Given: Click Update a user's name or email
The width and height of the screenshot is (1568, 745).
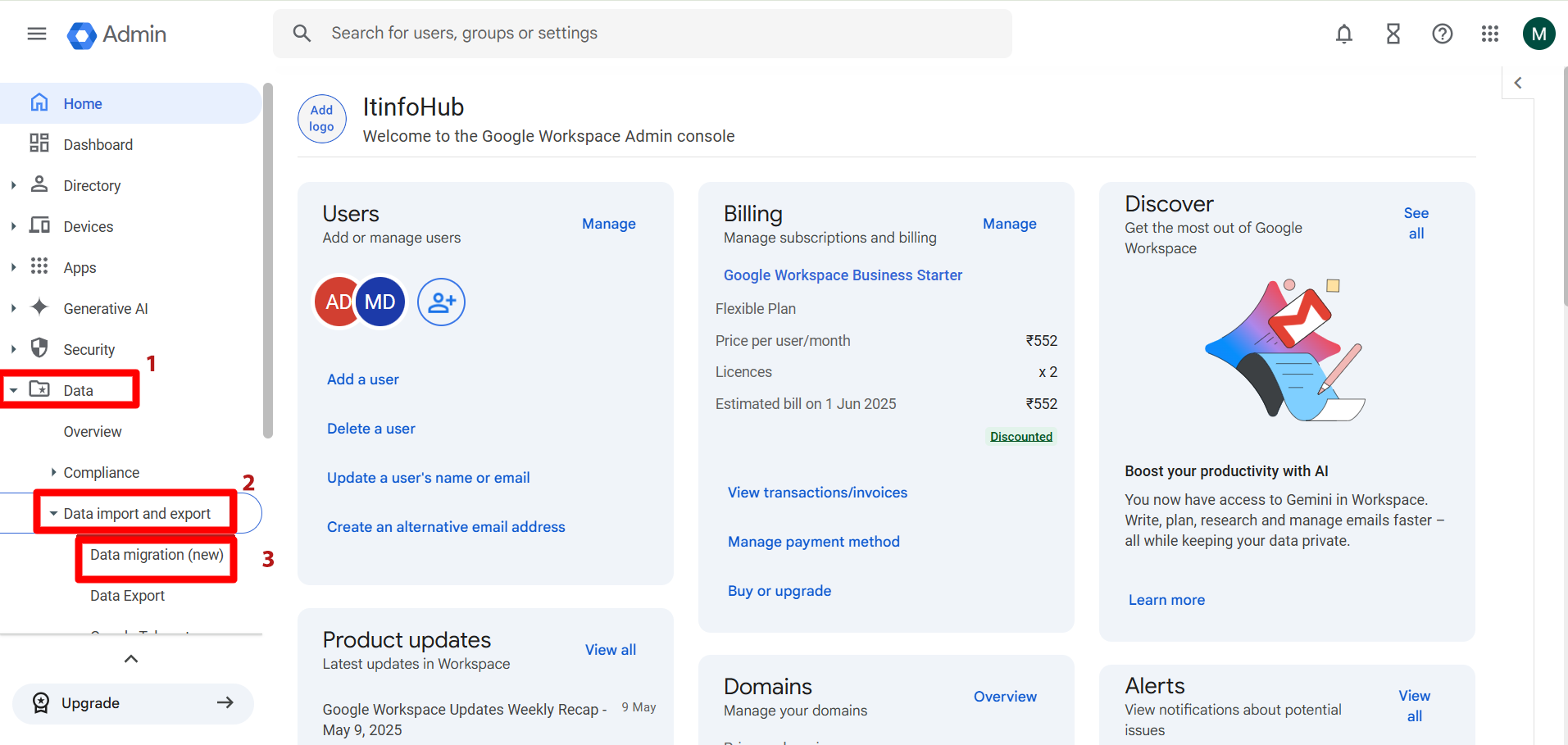Looking at the screenshot, I should (429, 478).
